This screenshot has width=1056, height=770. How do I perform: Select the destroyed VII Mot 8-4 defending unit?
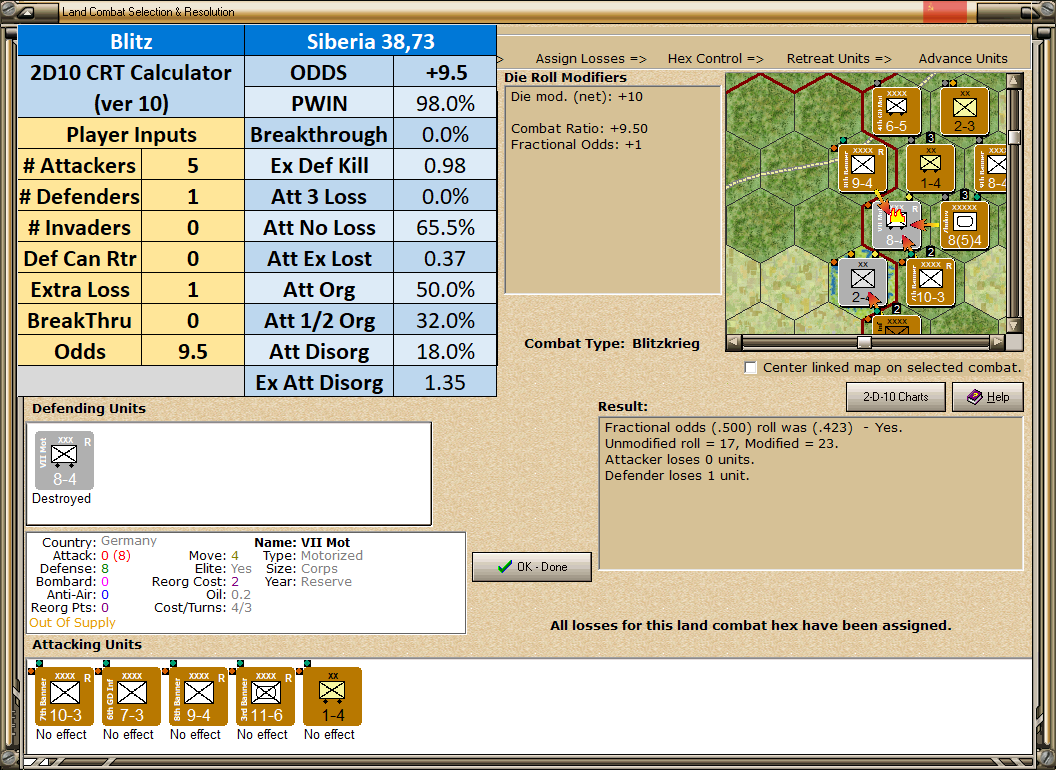pos(64,461)
